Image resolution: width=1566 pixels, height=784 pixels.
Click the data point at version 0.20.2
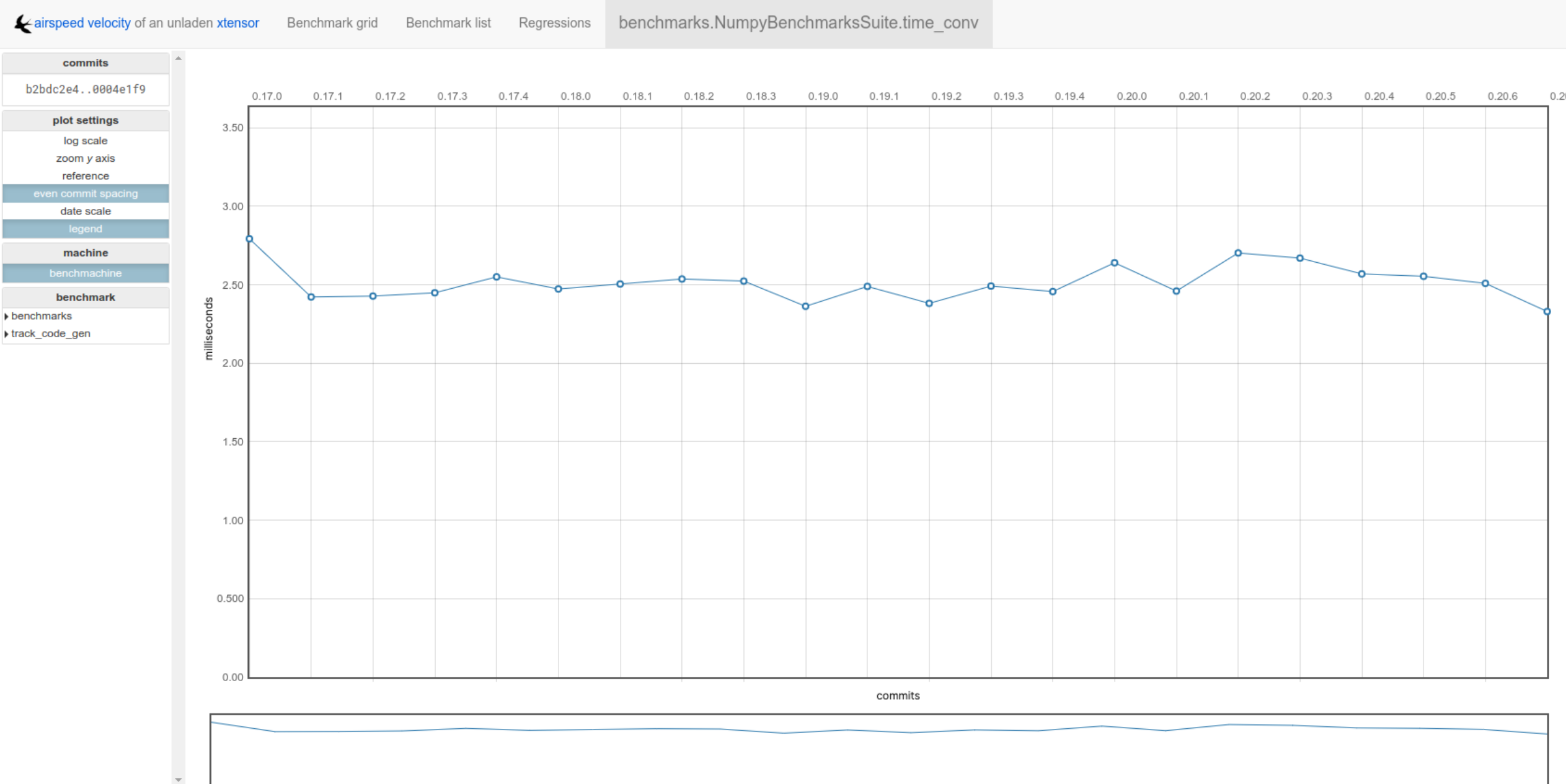[1238, 253]
